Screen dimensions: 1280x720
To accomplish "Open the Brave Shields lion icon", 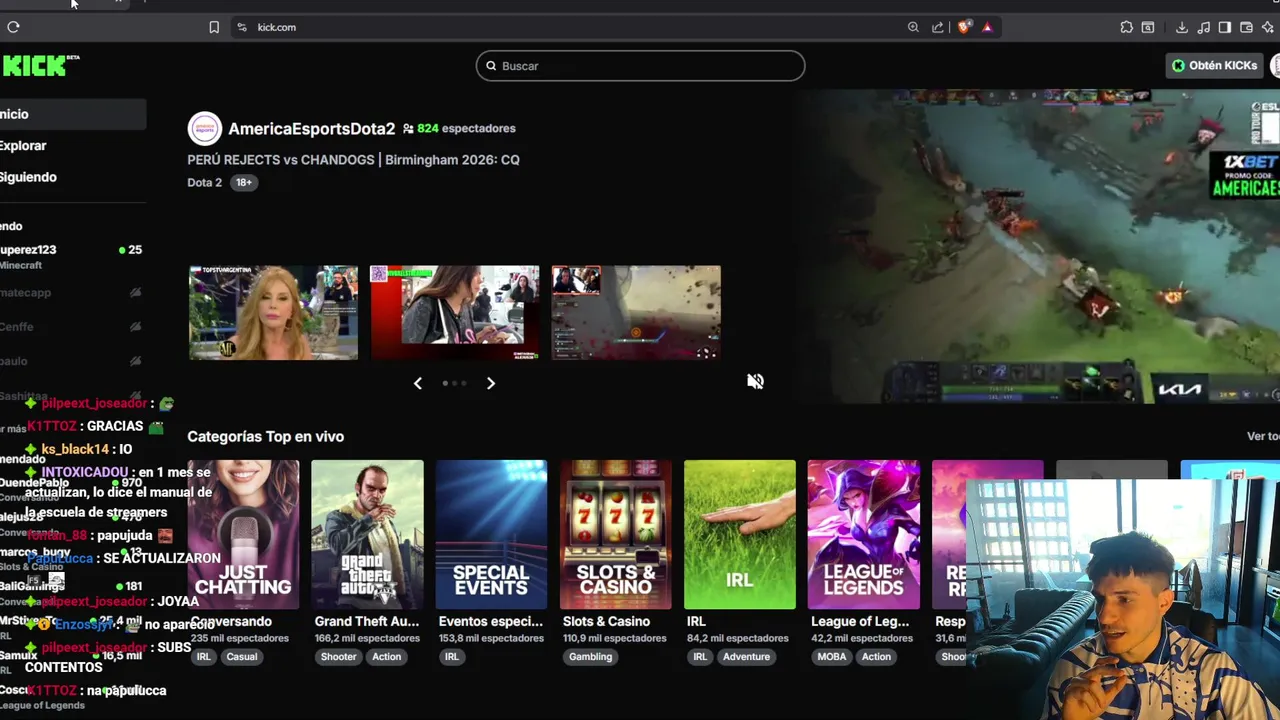I will point(963,27).
